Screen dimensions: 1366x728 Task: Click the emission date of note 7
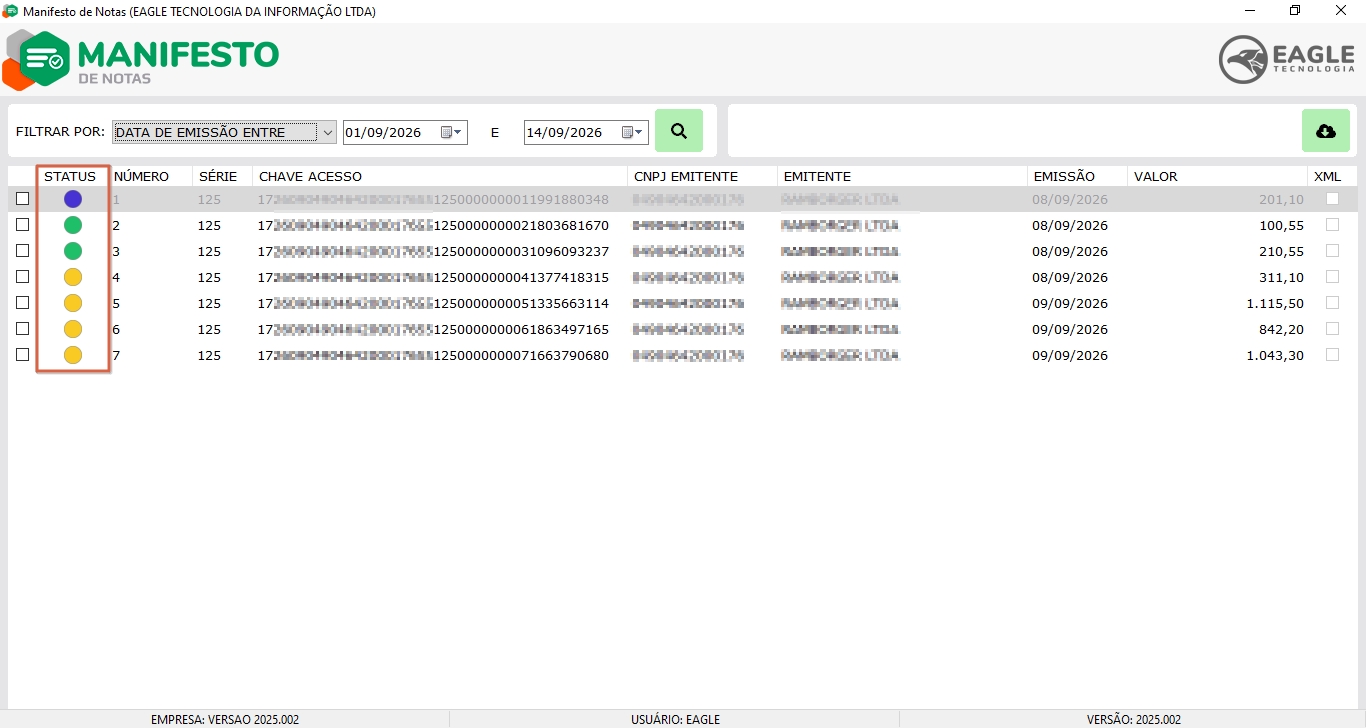(1070, 355)
